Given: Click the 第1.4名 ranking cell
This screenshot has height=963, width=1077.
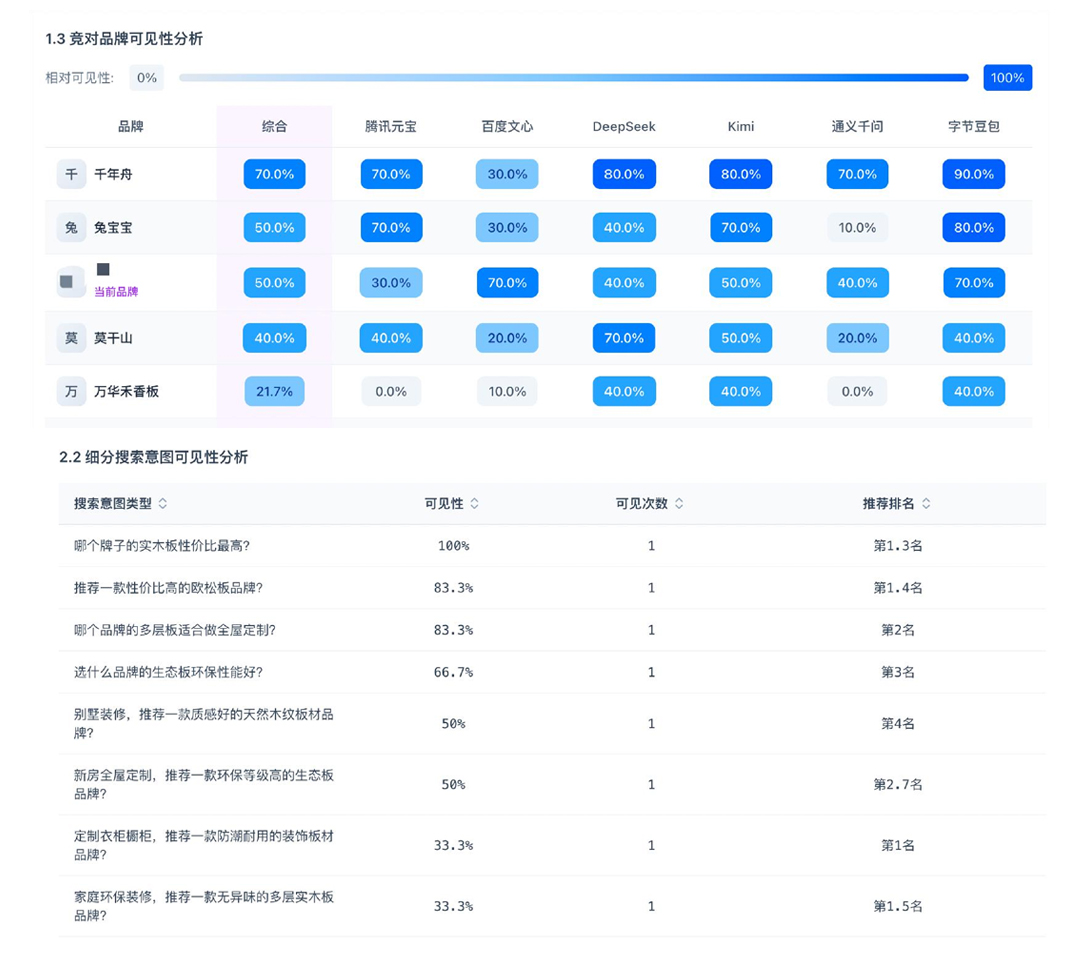Looking at the screenshot, I should click(x=898, y=588).
